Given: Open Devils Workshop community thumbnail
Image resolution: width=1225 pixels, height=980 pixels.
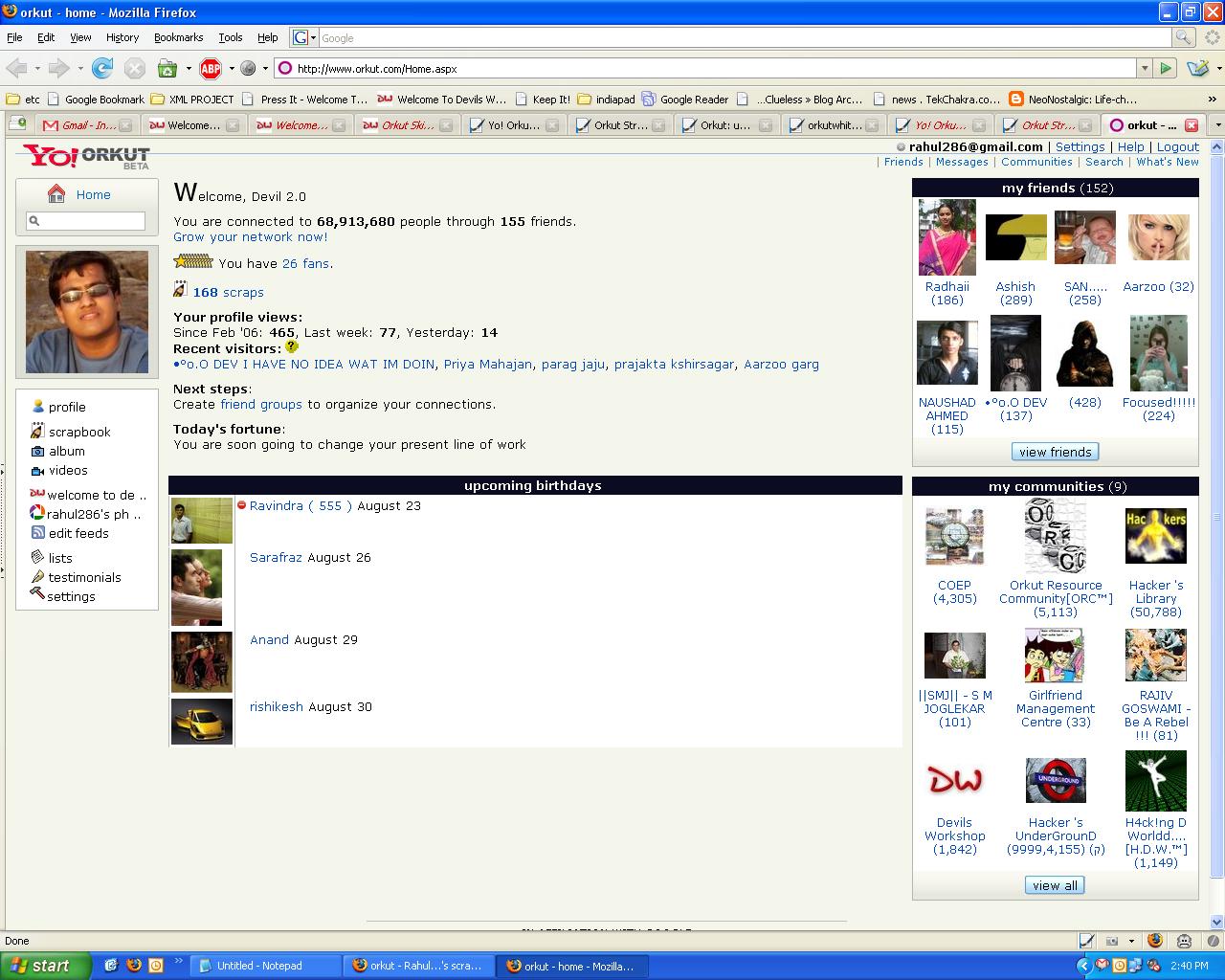Looking at the screenshot, I should click(x=954, y=780).
